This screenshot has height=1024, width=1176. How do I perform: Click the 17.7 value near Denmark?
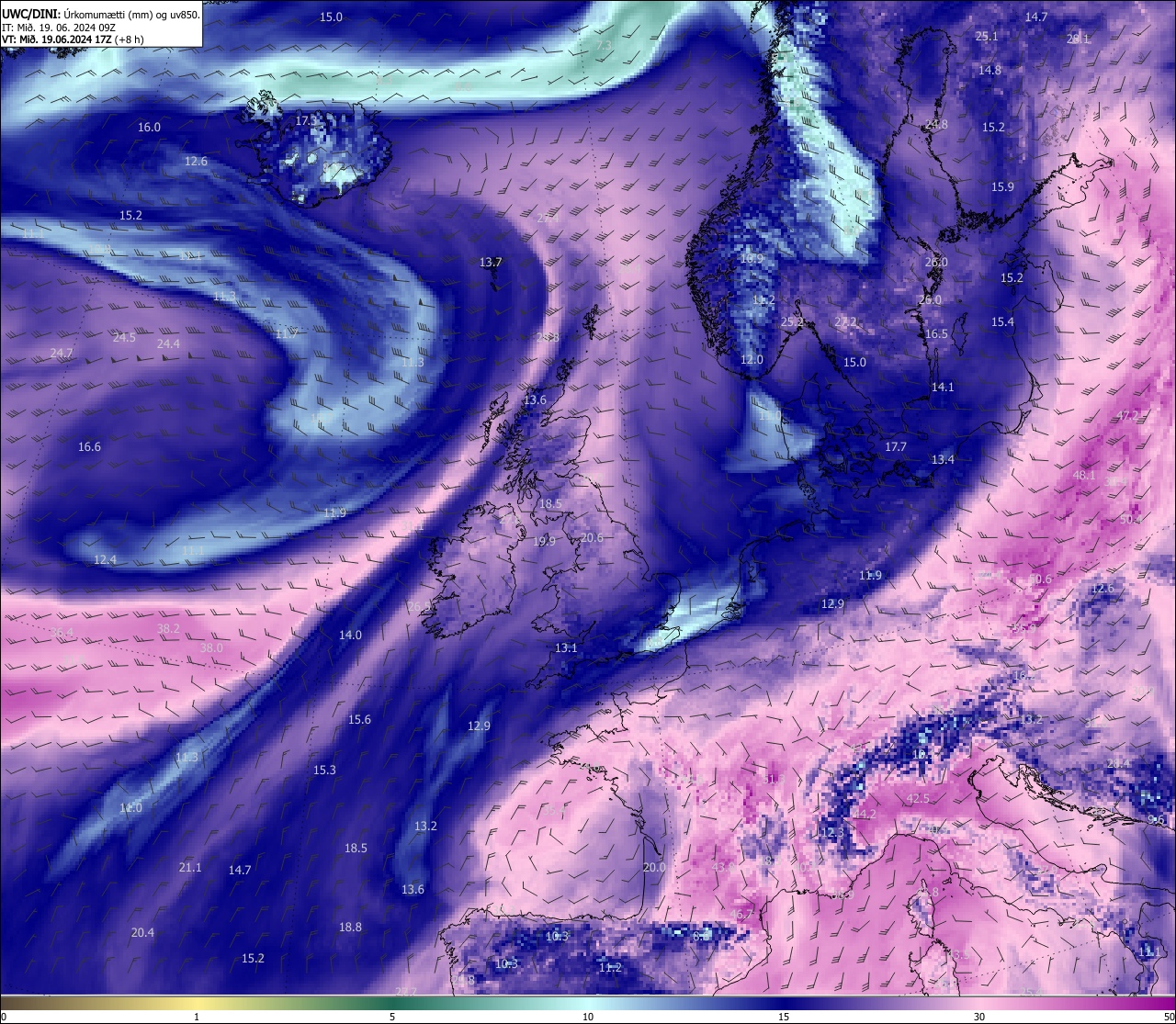895,447
